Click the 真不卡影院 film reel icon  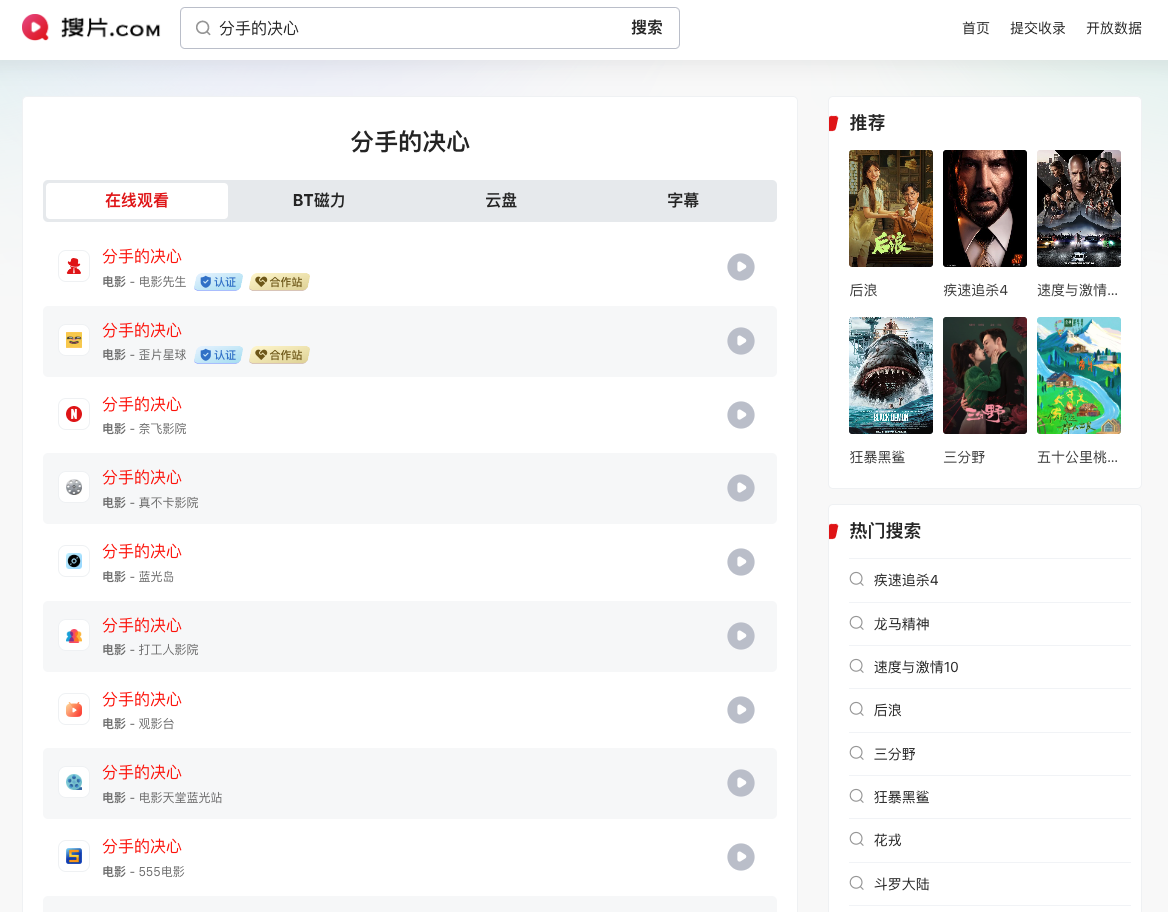(74, 488)
